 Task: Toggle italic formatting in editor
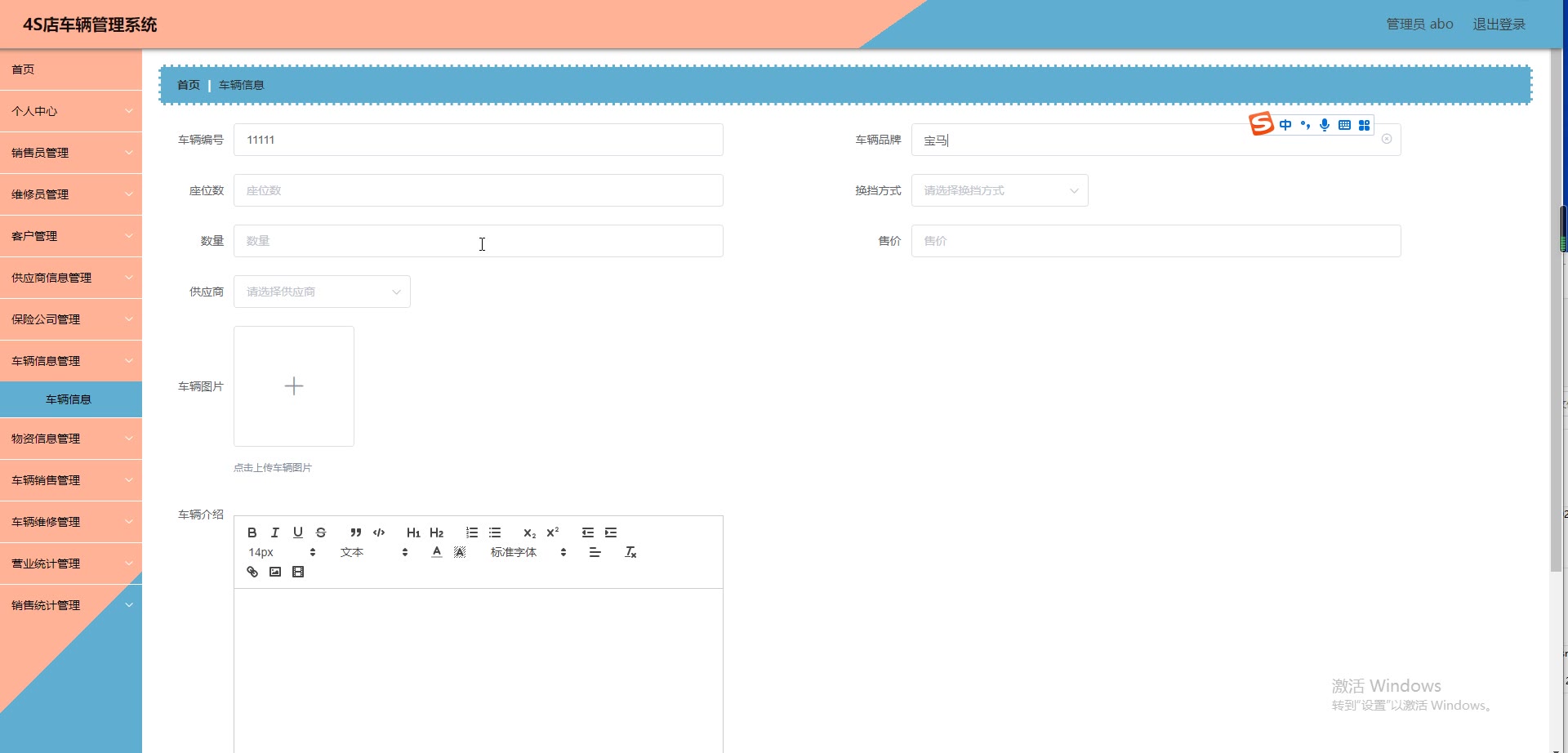275,532
